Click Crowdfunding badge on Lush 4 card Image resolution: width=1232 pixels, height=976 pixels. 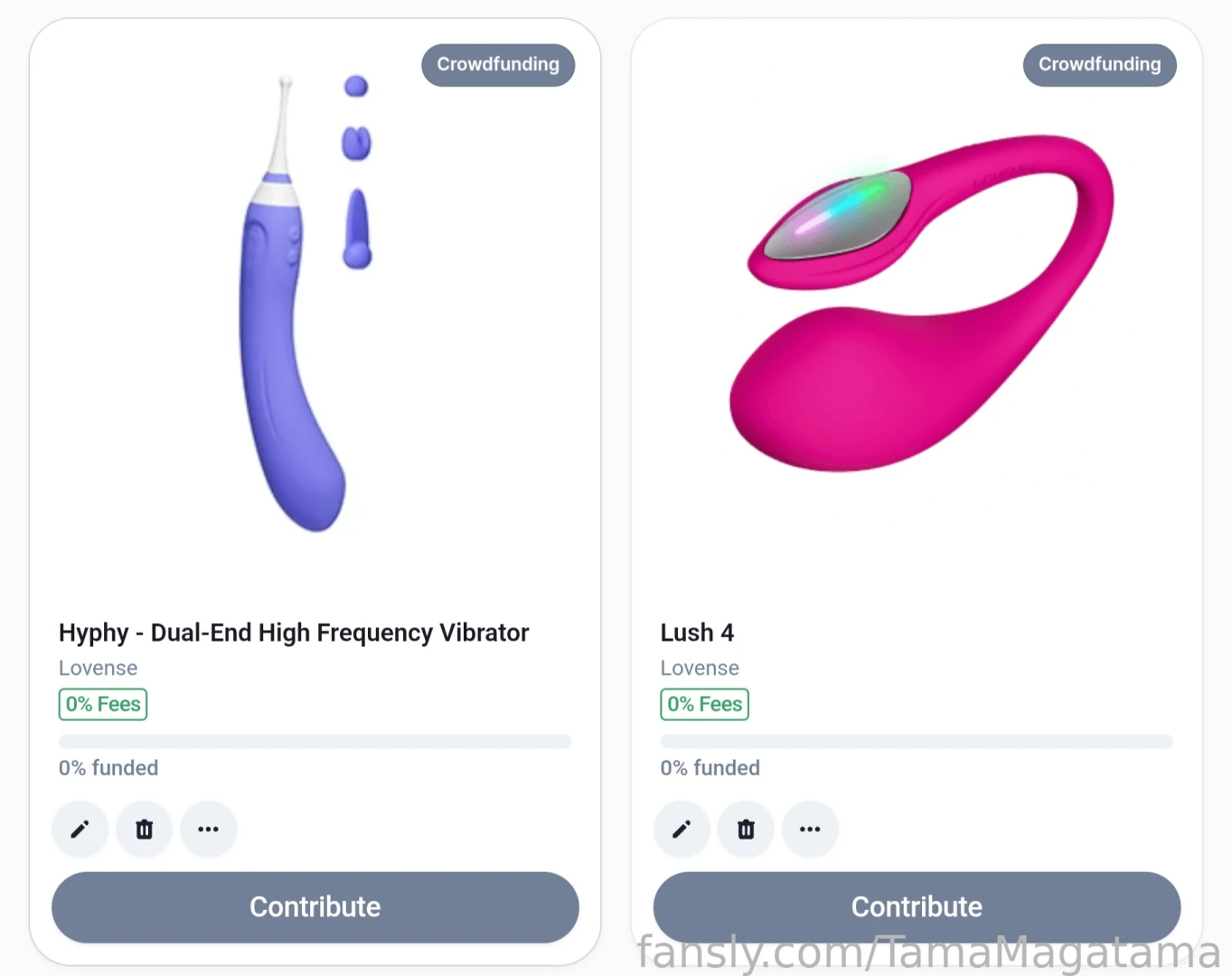tap(1099, 65)
